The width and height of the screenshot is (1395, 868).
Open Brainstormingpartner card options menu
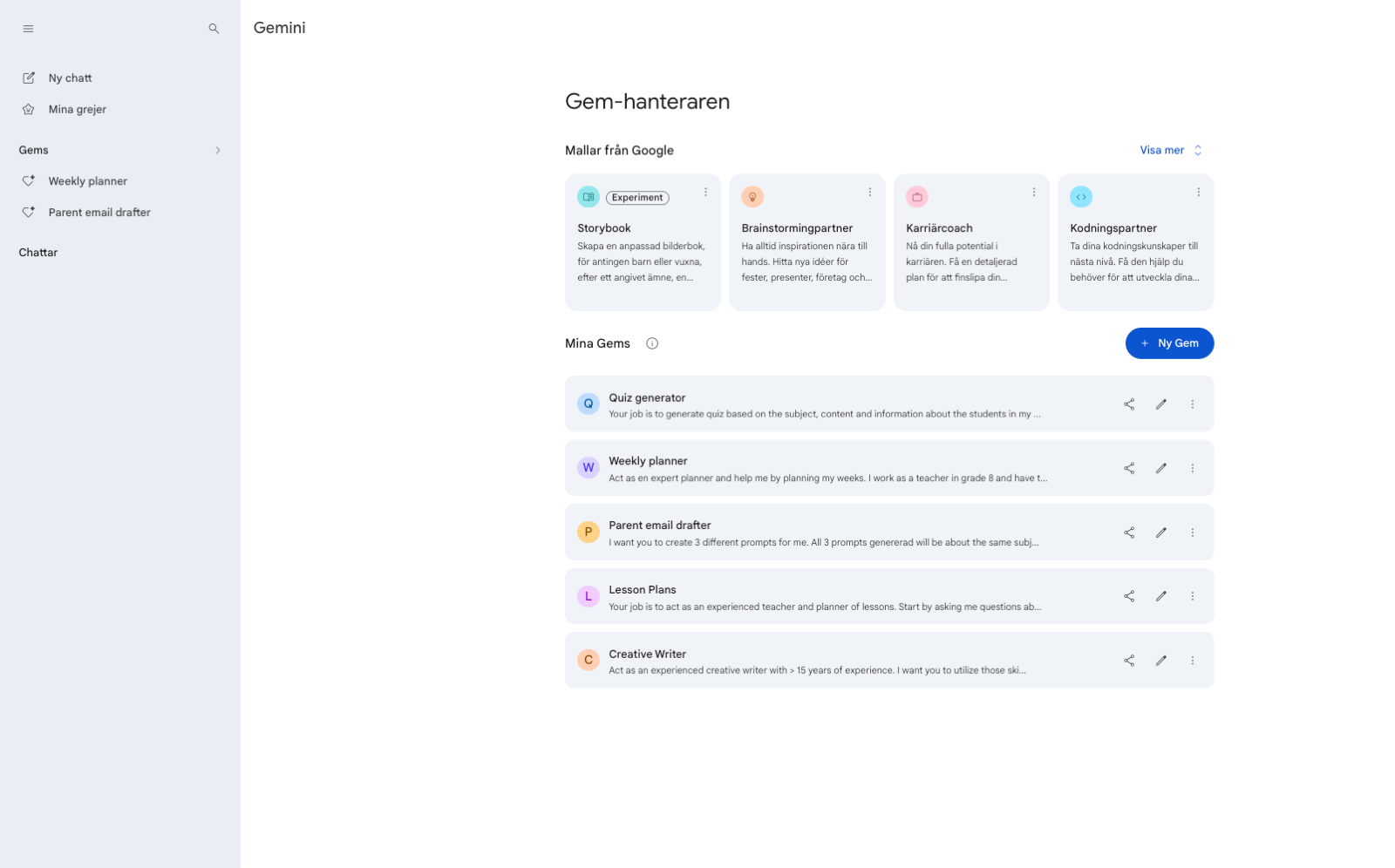click(870, 193)
